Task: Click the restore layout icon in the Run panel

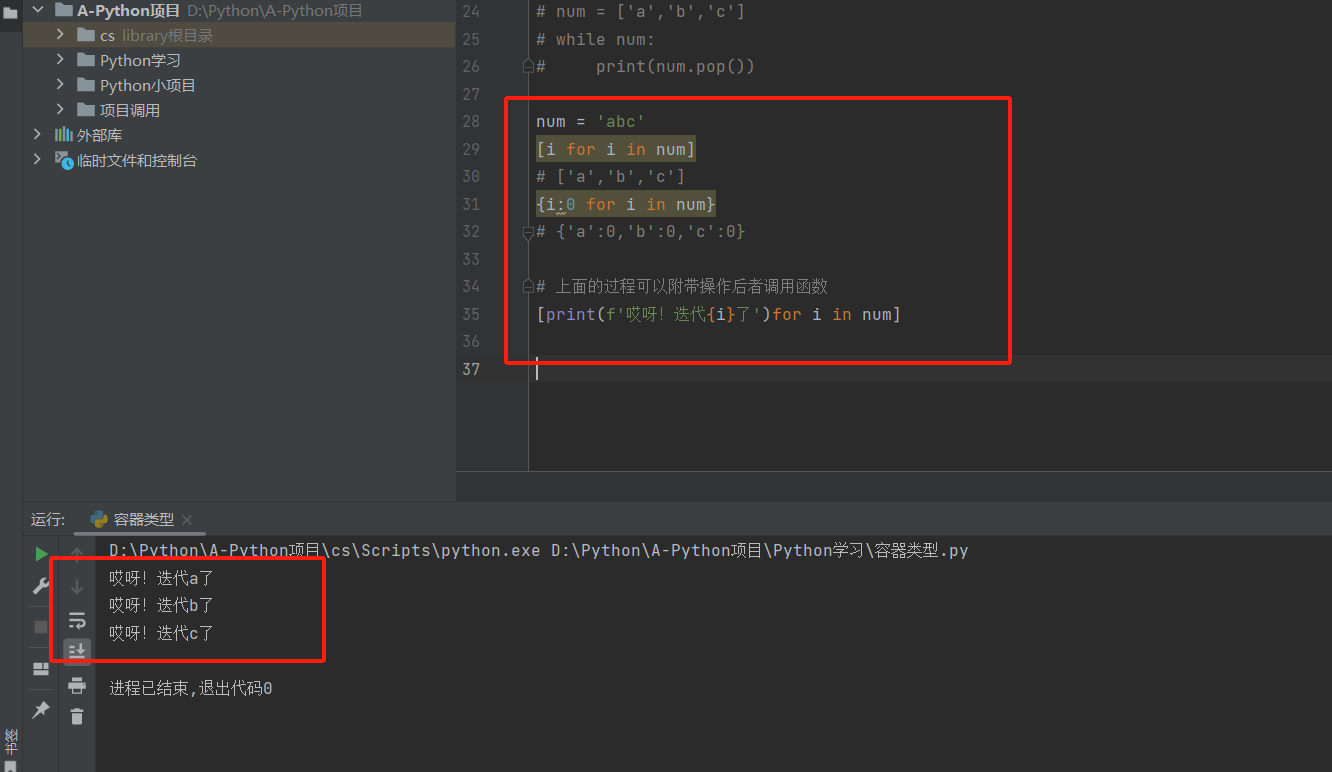Action: (41, 669)
